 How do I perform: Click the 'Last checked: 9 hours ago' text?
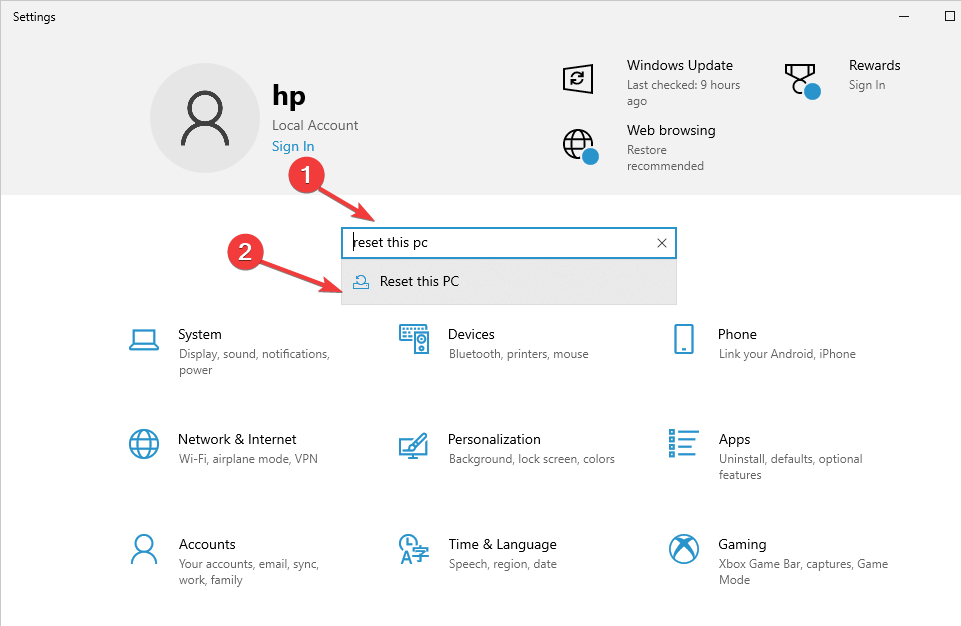coord(683,93)
